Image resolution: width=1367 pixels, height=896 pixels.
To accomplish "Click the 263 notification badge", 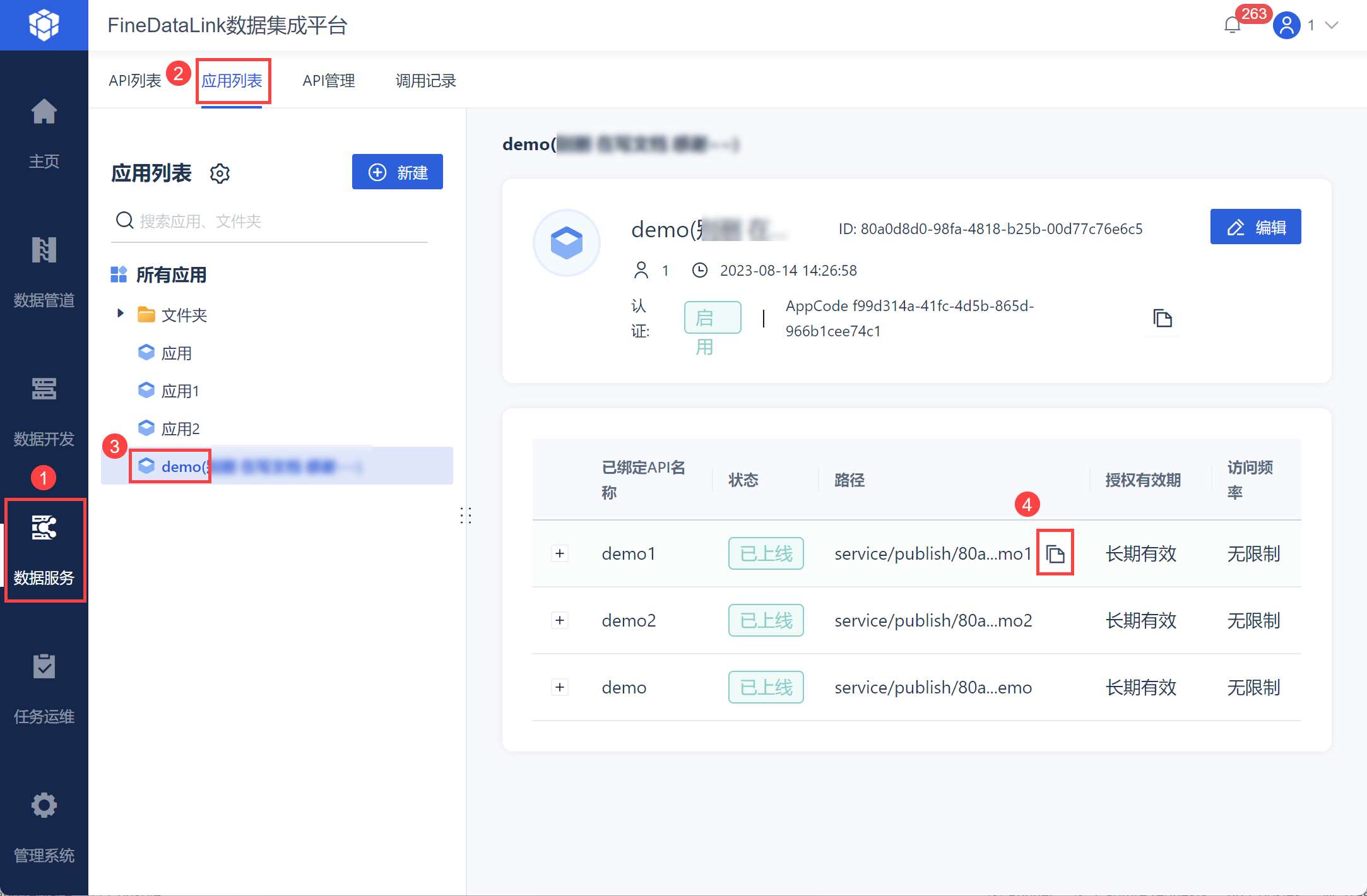I will click(x=1254, y=14).
